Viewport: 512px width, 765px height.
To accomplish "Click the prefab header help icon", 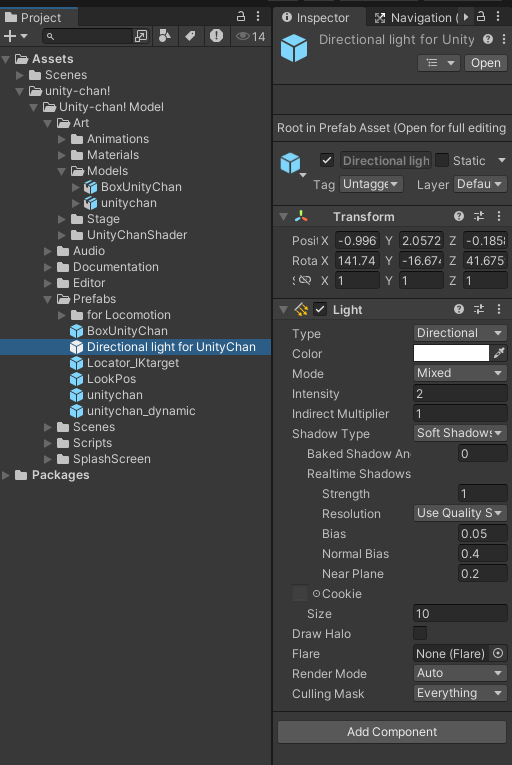I will (x=488, y=39).
